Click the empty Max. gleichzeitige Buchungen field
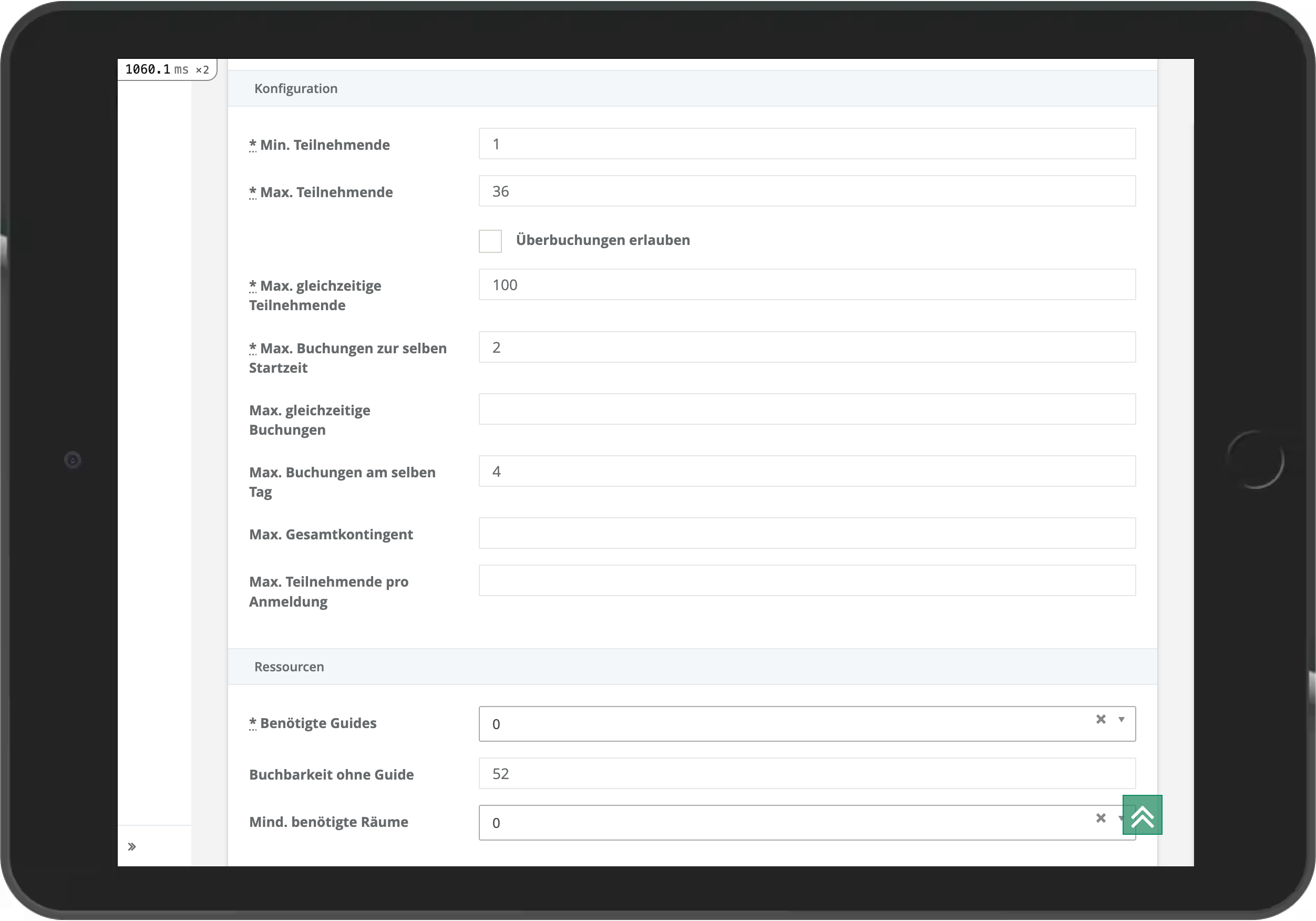Image resolution: width=1316 pixels, height=921 pixels. (x=807, y=409)
